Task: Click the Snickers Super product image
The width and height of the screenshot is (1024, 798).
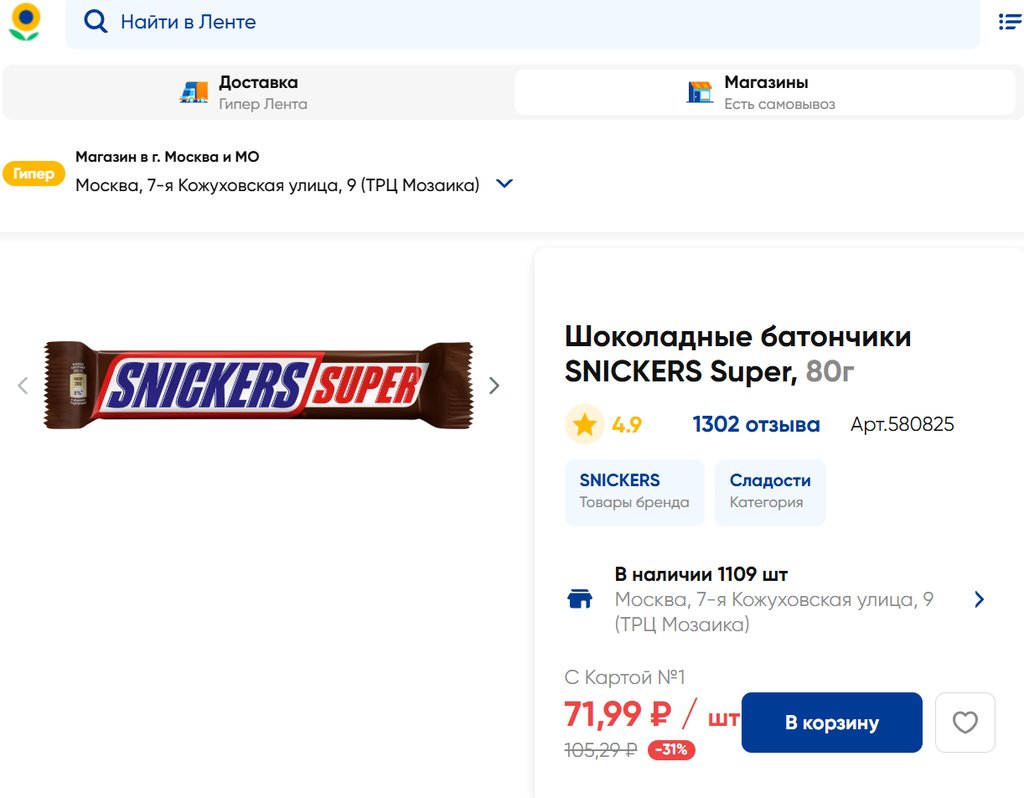Action: (x=258, y=386)
